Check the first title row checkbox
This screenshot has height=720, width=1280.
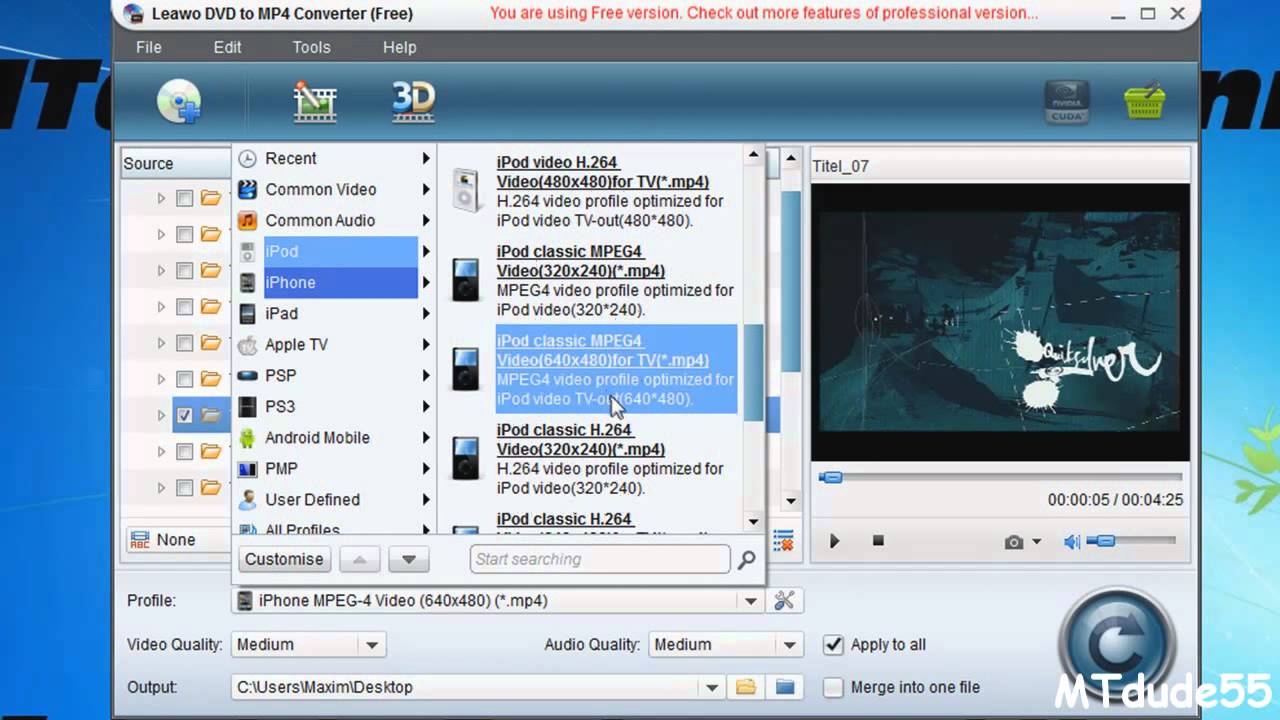(x=184, y=198)
